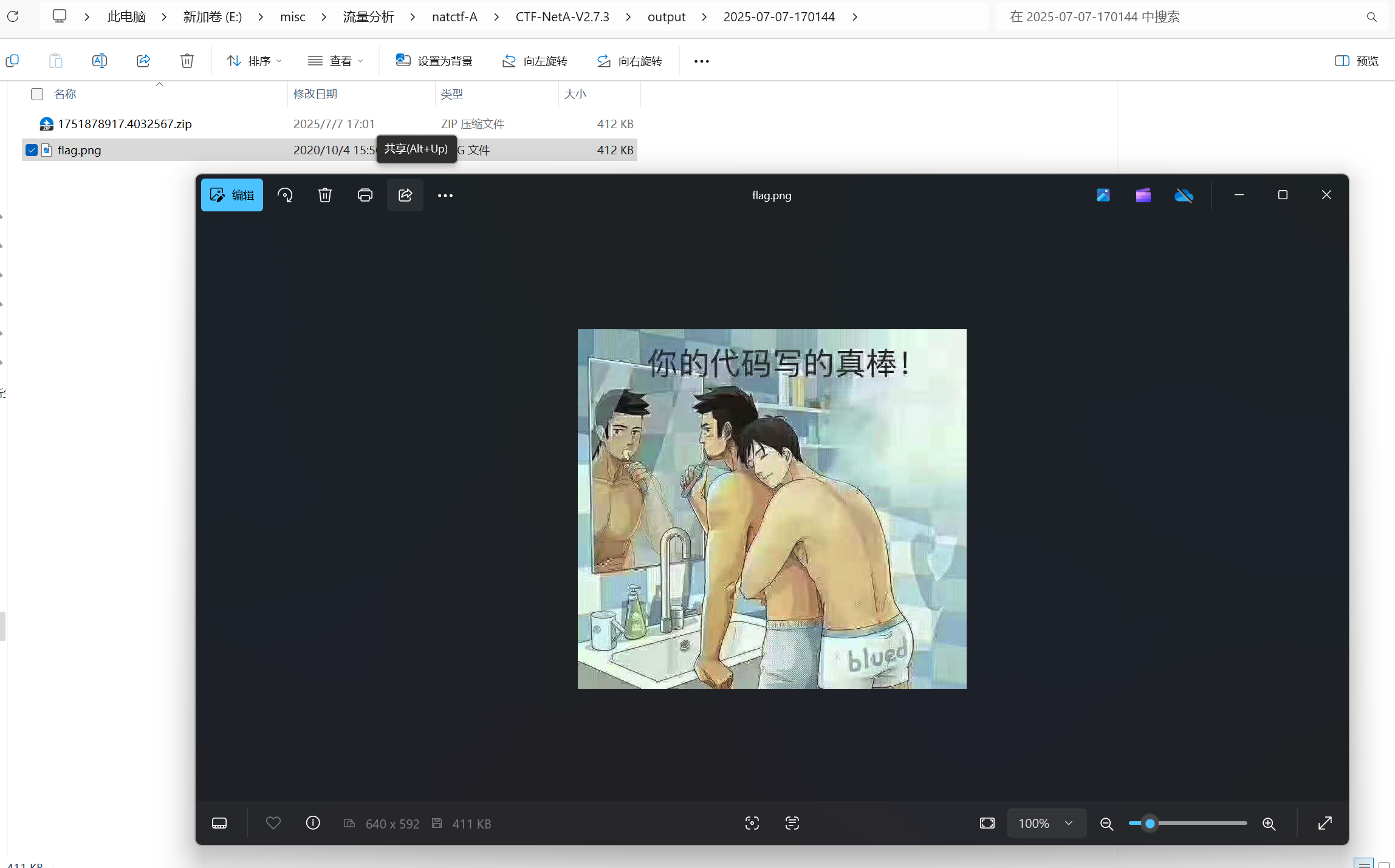
Task: Refresh the Explorer folder view
Action: tap(13, 16)
